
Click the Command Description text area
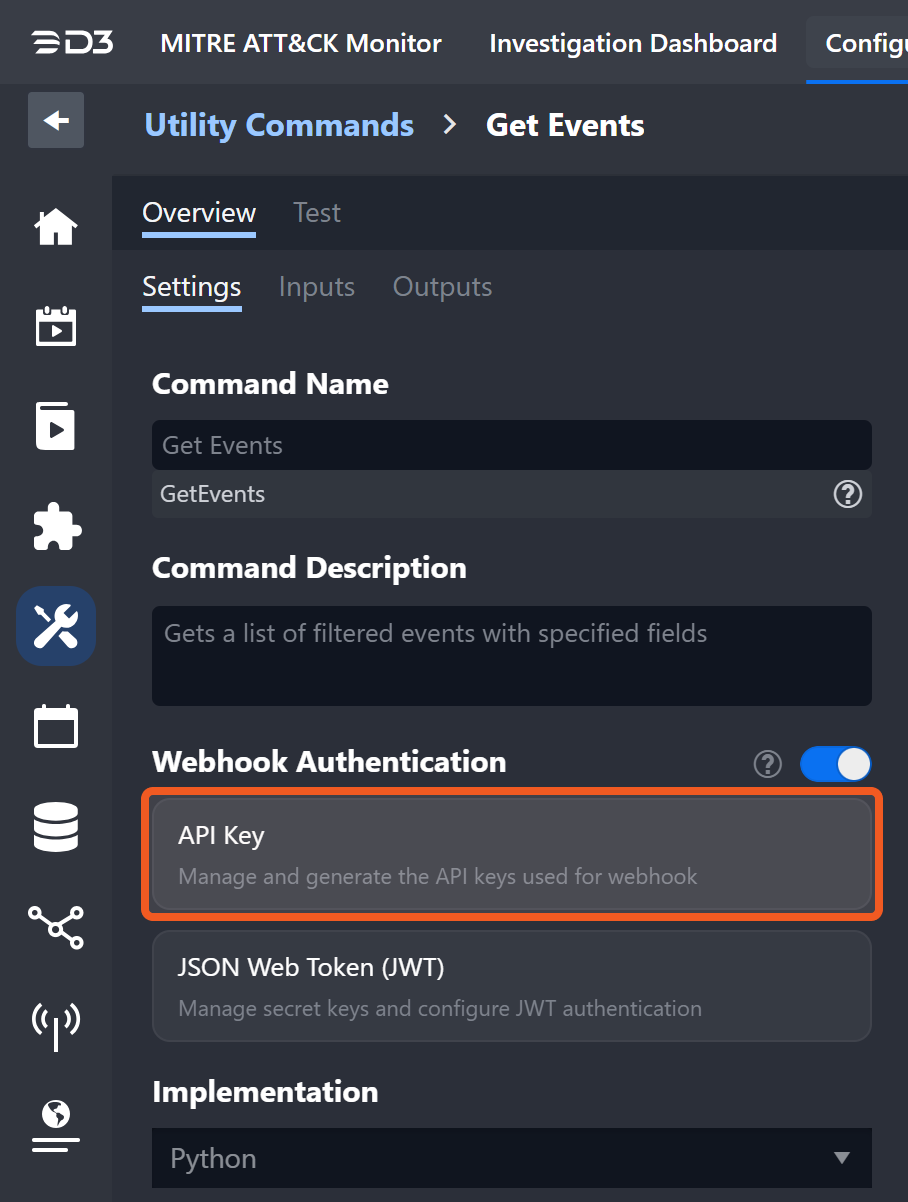pyautogui.click(x=511, y=655)
